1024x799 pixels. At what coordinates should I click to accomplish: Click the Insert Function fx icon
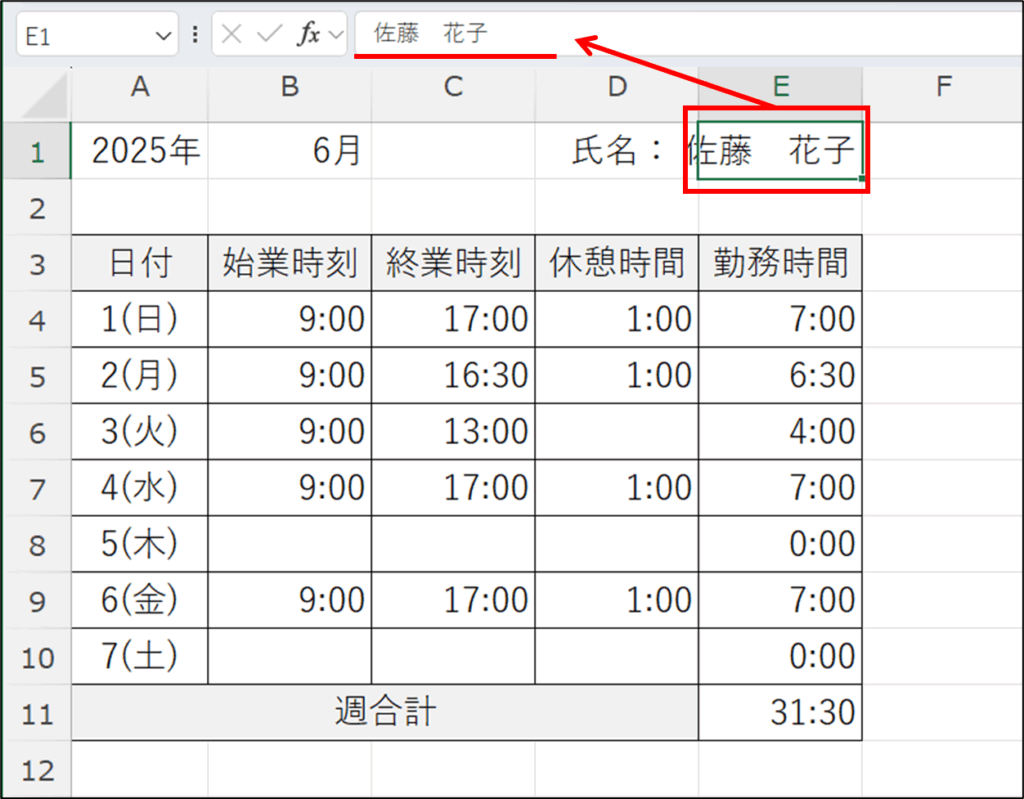click(x=309, y=35)
